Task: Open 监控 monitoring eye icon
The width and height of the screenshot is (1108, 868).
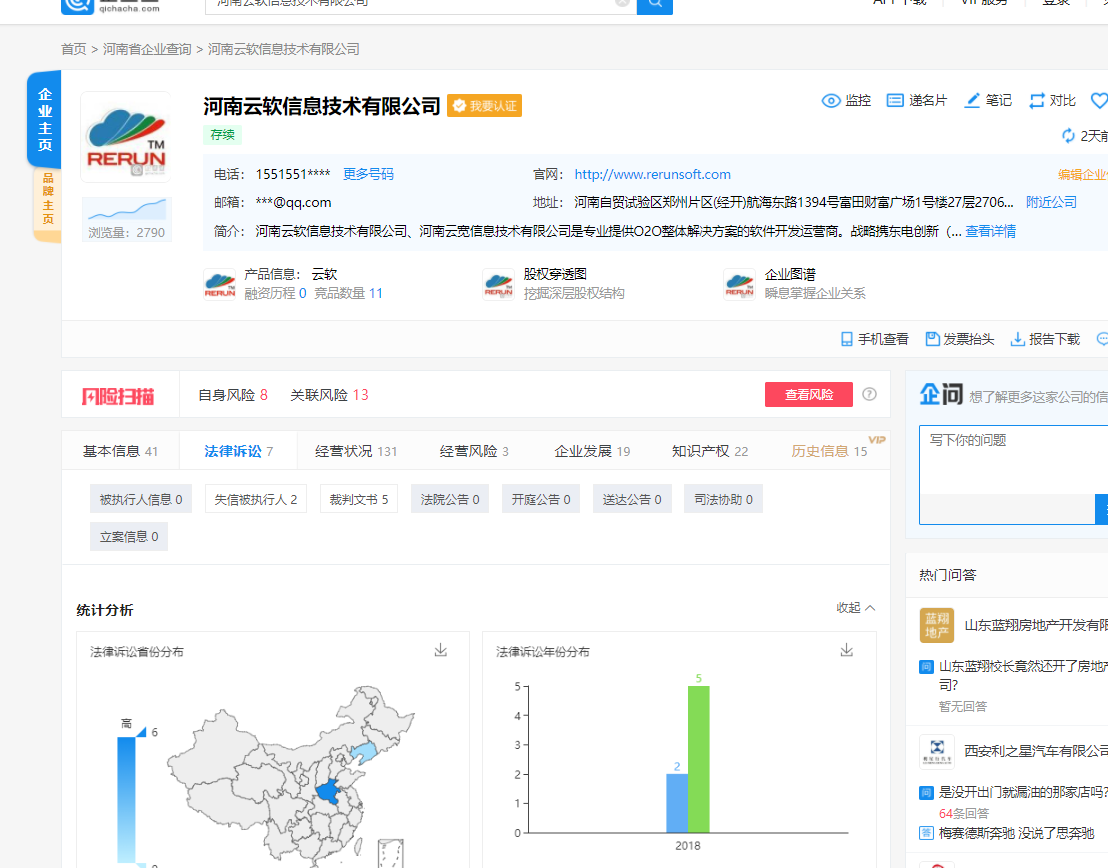Action: tap(831, 100)
